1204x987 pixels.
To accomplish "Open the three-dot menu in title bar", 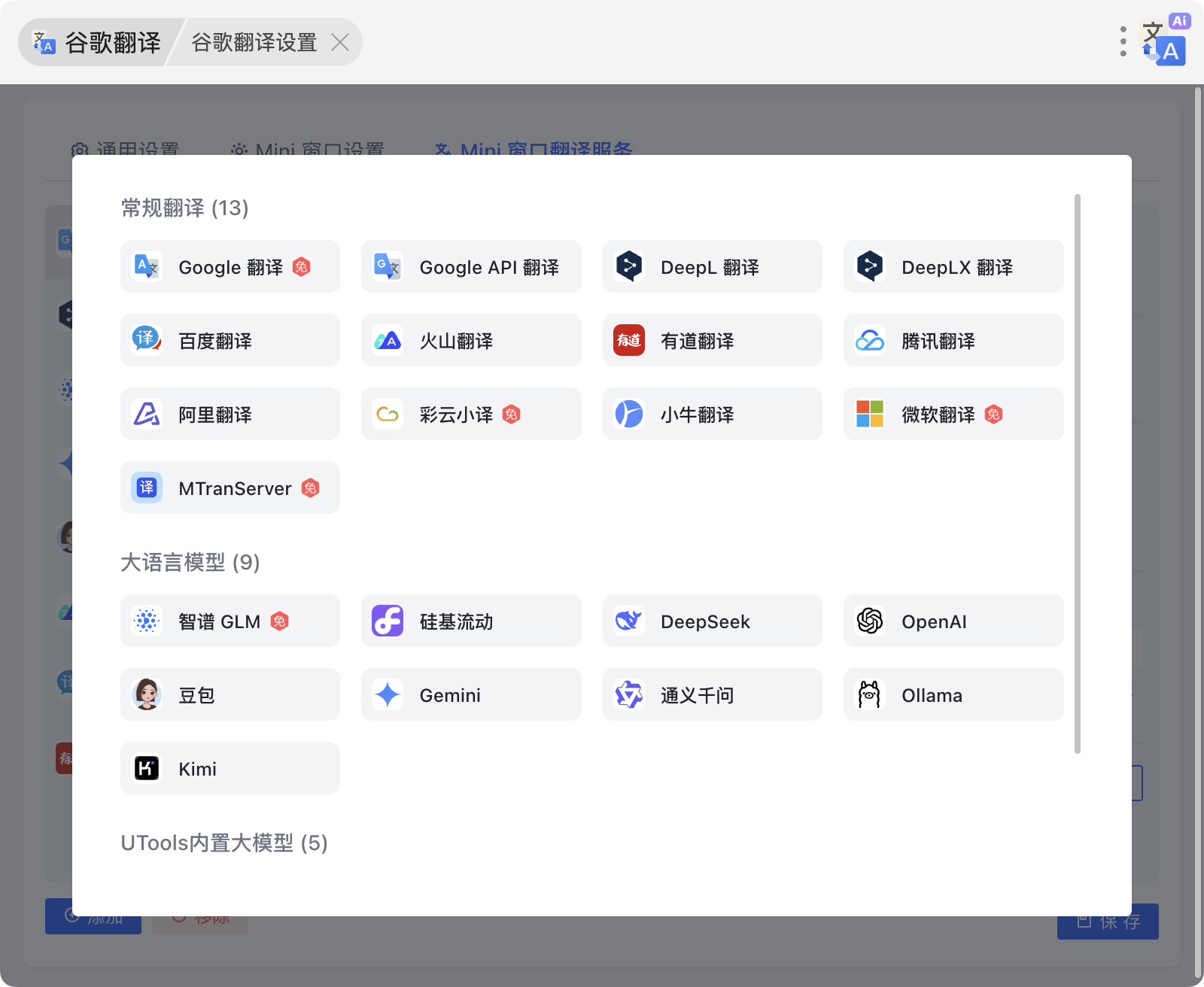I will 1123,42.
